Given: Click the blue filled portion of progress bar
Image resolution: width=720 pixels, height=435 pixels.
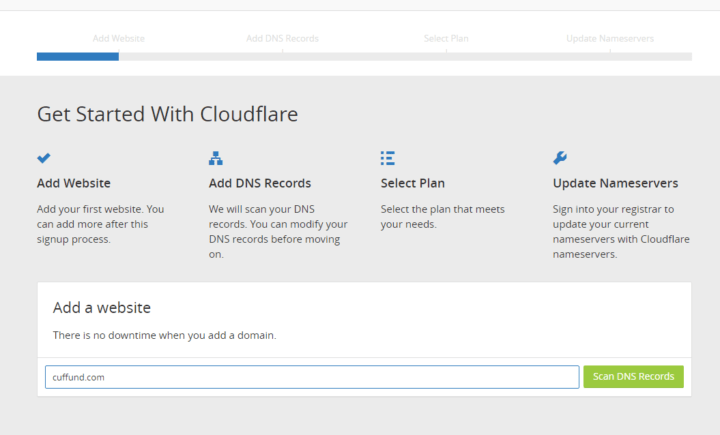Looking at the screenshot, I should (x=78, y=56).
